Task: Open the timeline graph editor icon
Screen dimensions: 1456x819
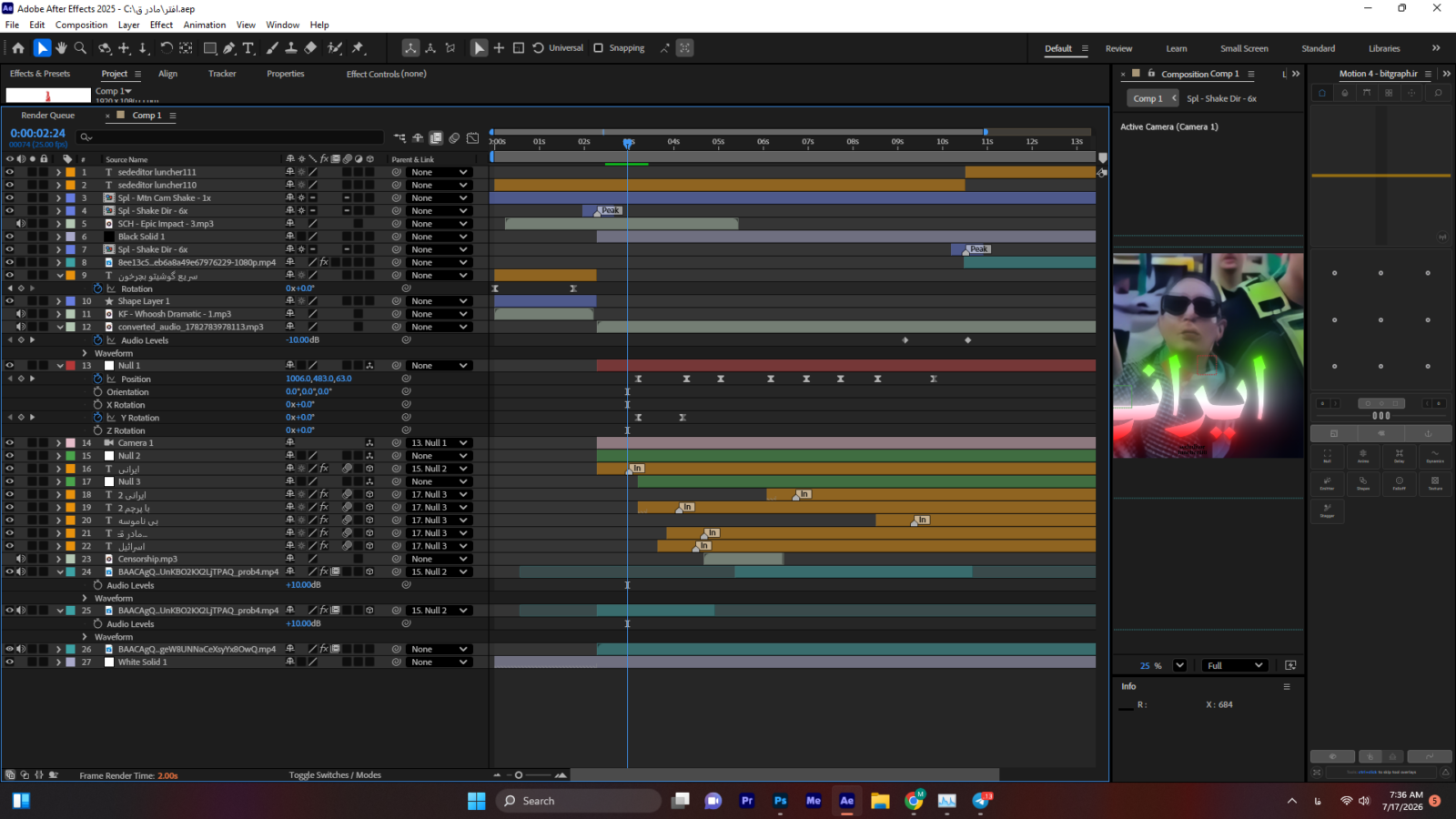Action: coord(472,138)
